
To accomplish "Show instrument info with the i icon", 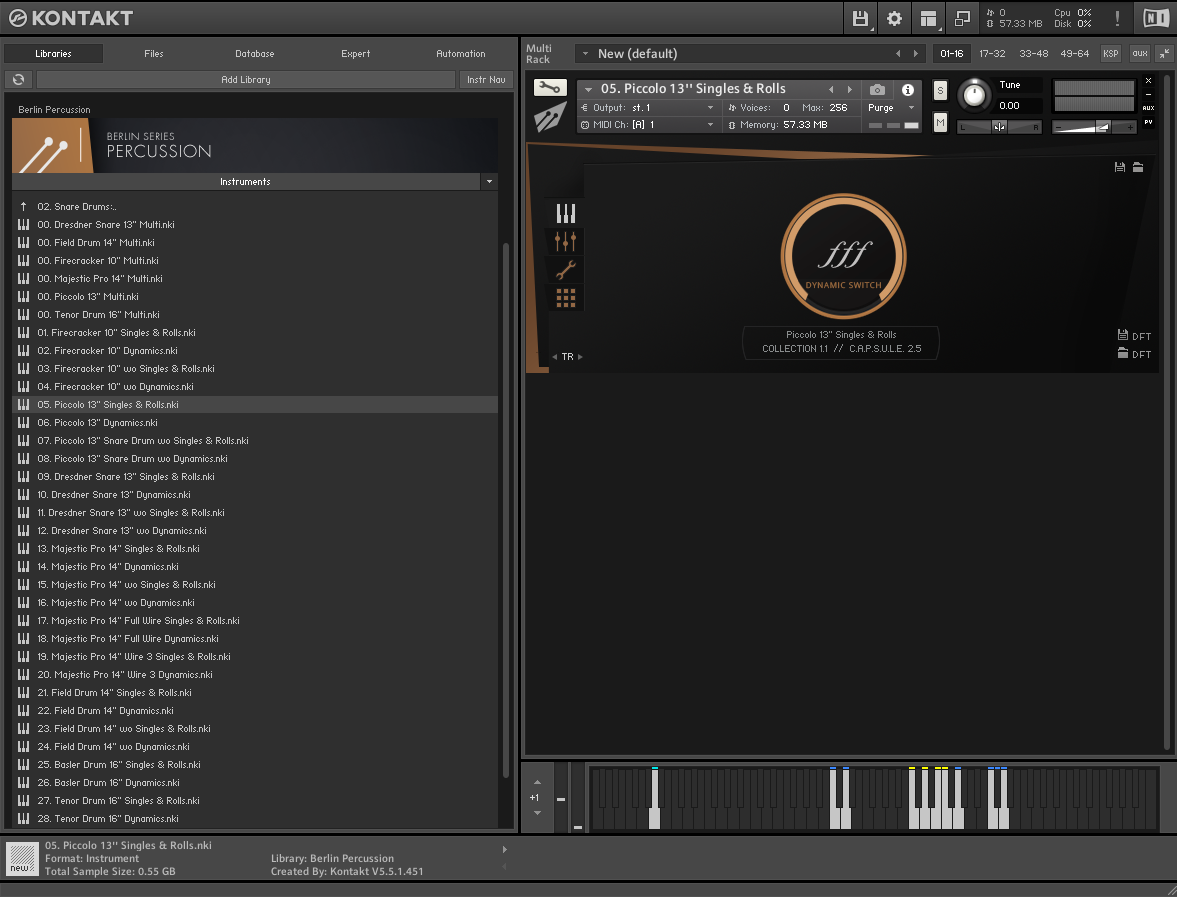I will (x=908, y=89).
